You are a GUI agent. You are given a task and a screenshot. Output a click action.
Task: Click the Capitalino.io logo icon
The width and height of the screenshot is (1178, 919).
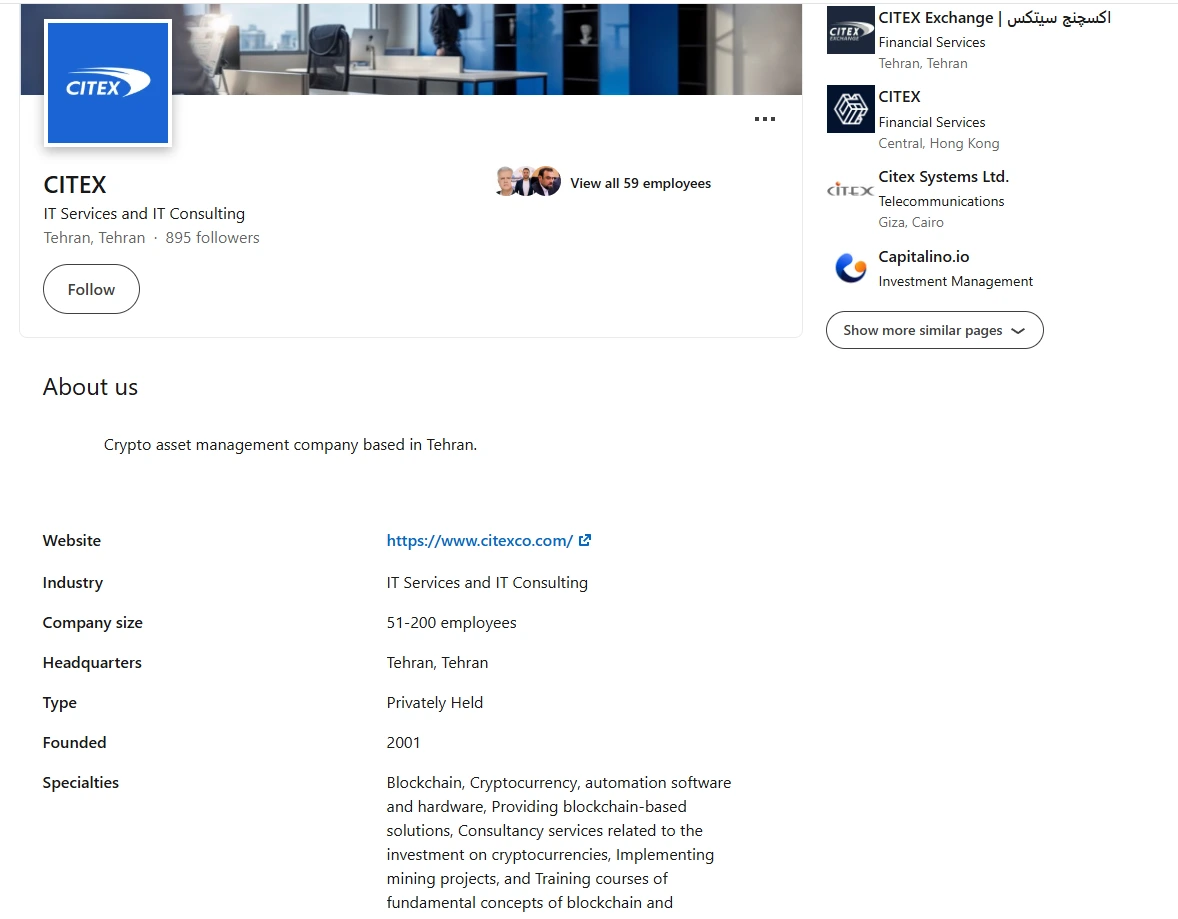coord(850,268)
